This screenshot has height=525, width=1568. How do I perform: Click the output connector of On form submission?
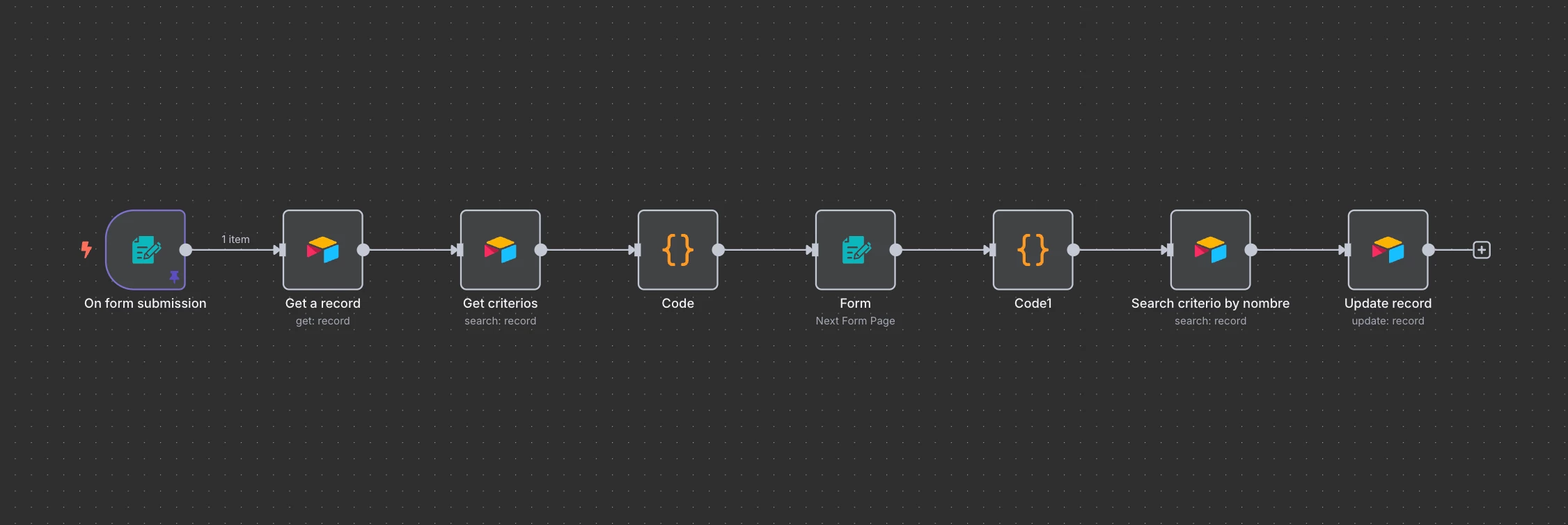click(x=186, y=250)
